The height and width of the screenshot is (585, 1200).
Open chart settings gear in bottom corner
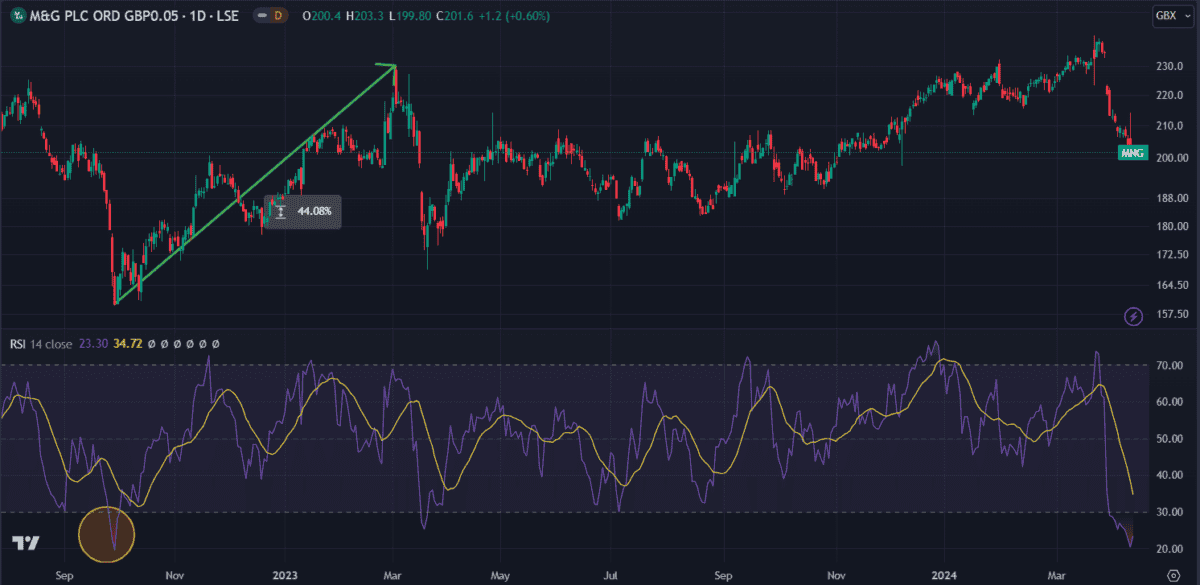click(1174, 575)
